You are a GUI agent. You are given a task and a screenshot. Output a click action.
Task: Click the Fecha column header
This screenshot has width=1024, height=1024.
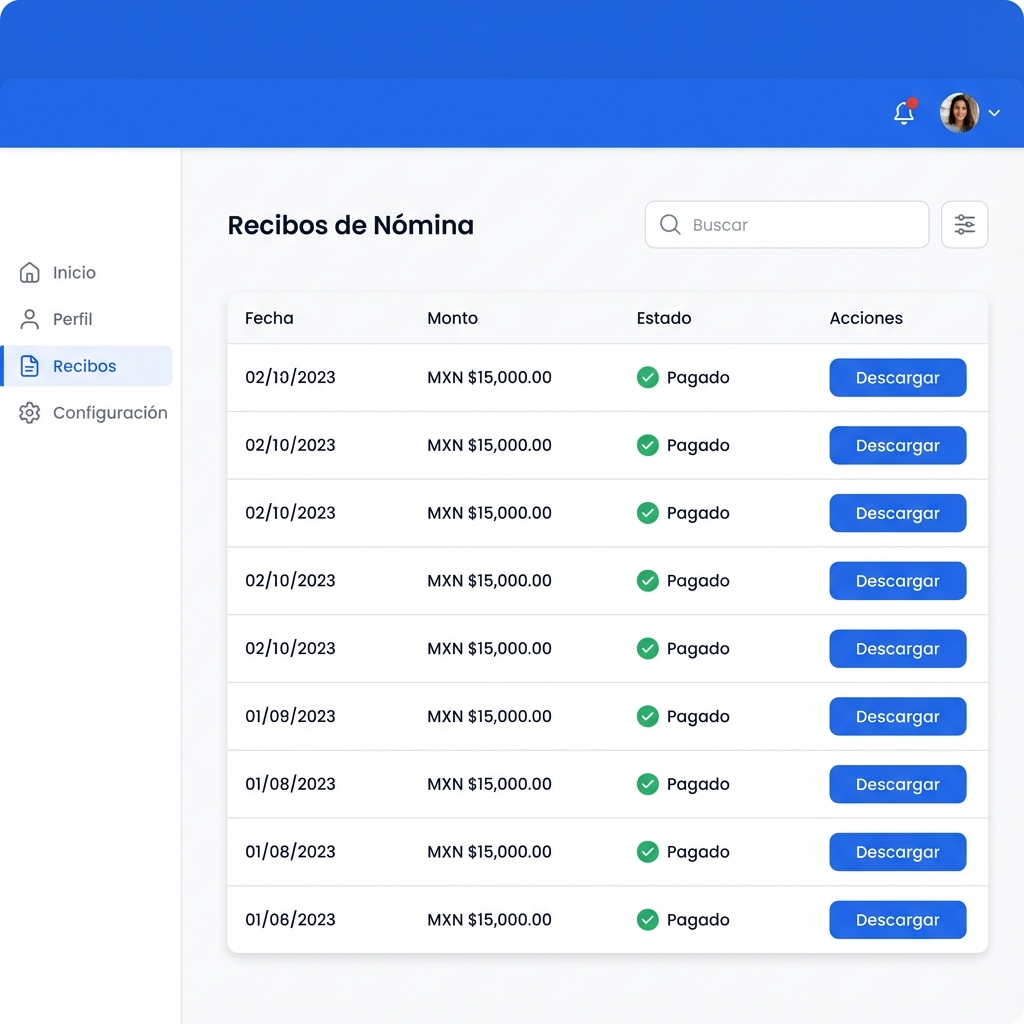click(x=269, y=318)
